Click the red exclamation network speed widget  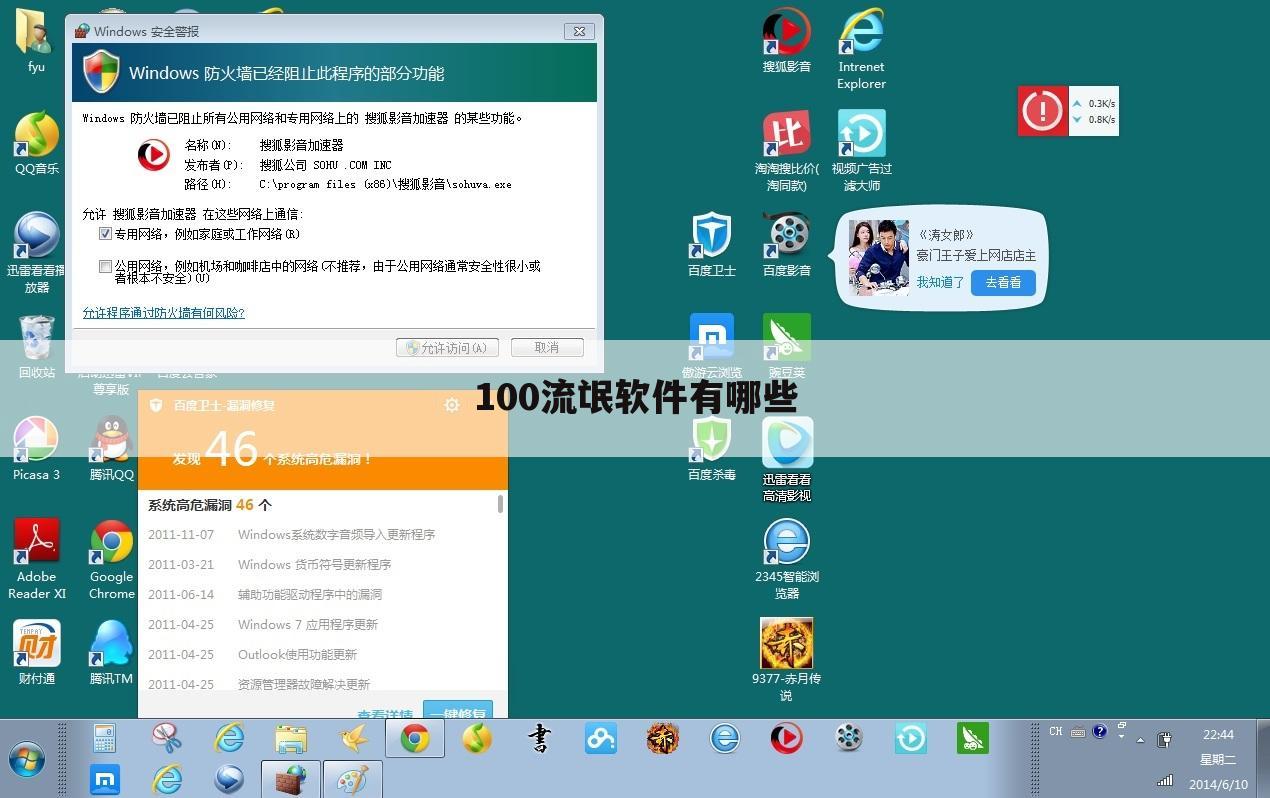1042,111
